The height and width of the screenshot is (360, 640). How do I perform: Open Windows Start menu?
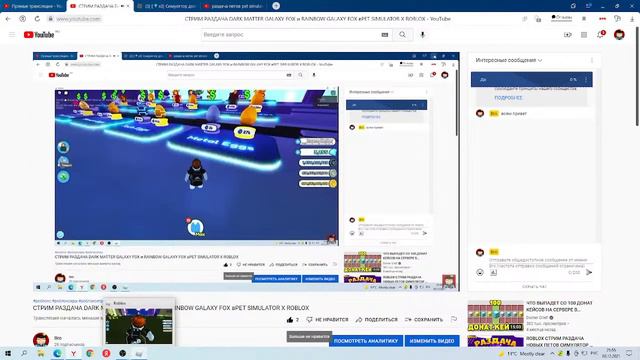(x=8, y=353)
